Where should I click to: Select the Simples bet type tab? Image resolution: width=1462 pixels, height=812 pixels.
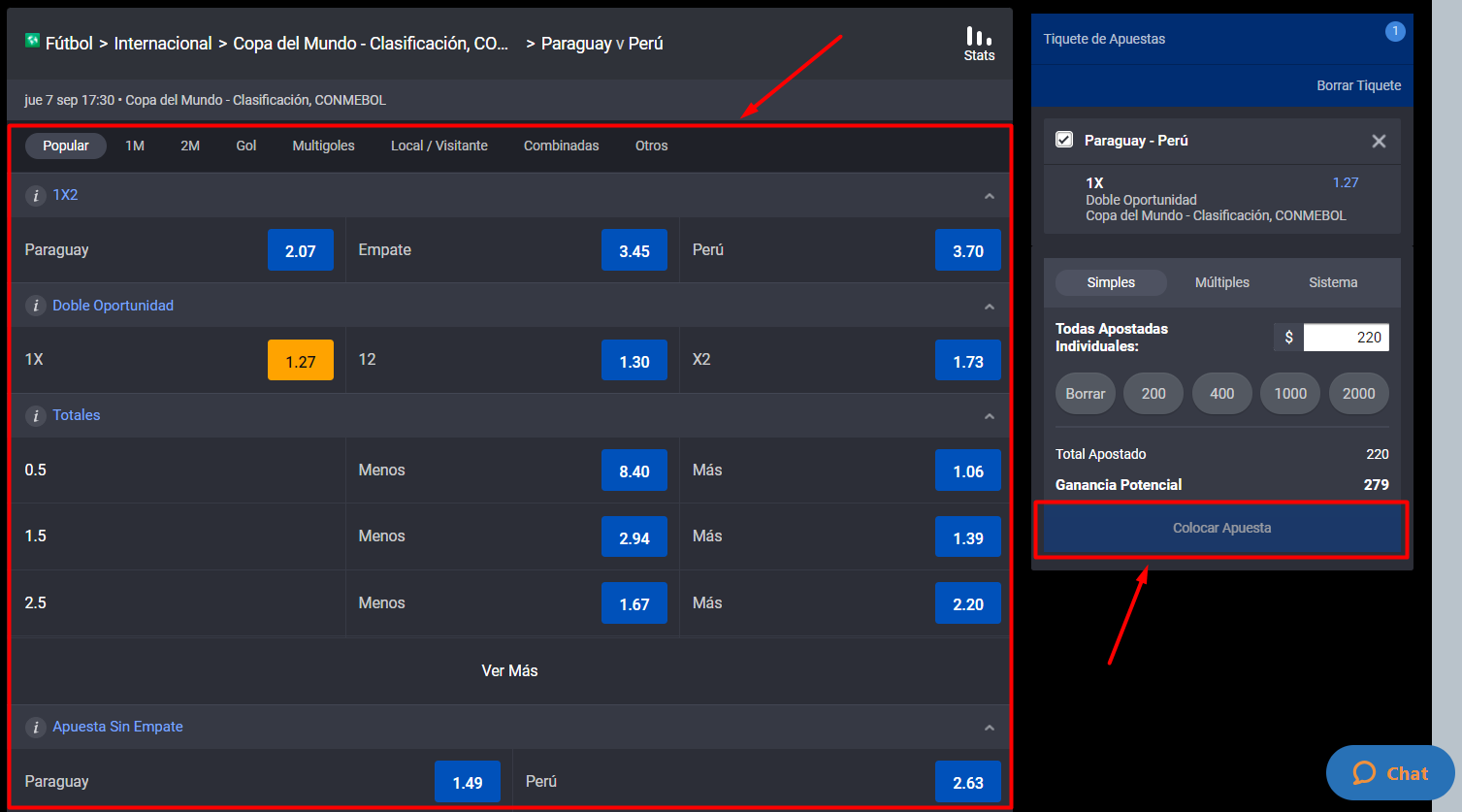pyautogui.click(x=1111, y=282)
